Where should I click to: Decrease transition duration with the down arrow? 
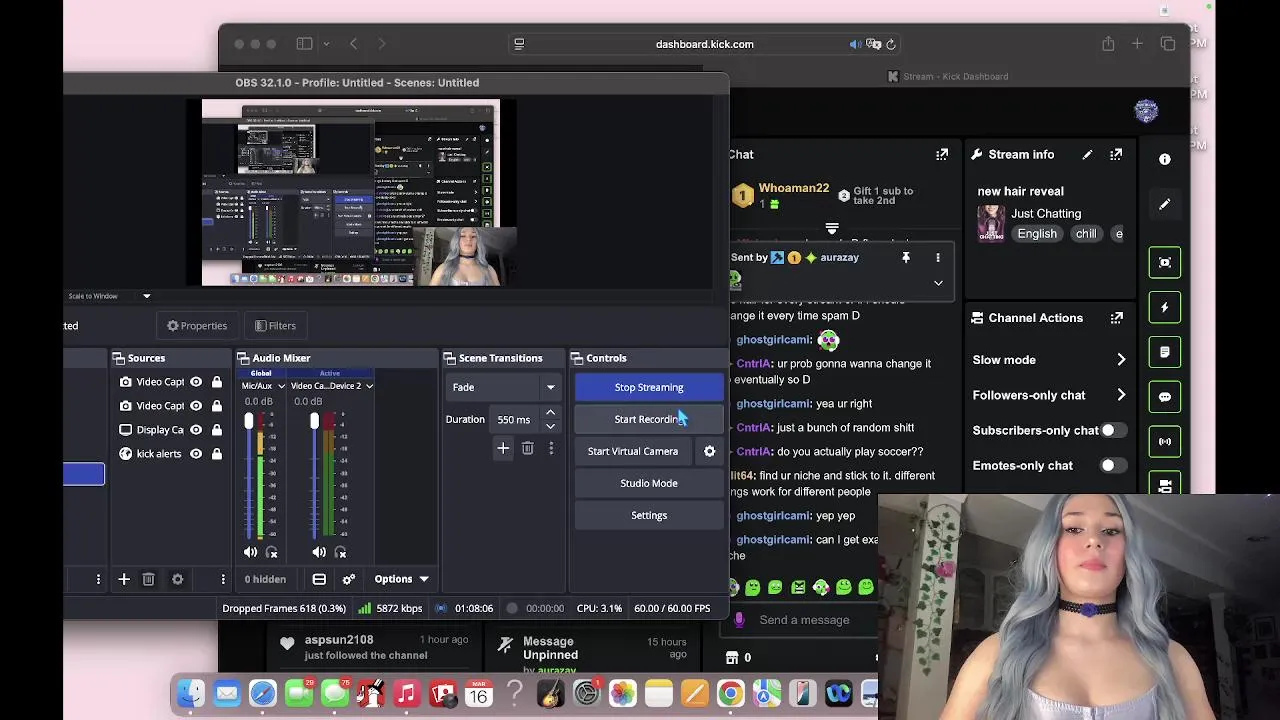click(x=550, y=426)
